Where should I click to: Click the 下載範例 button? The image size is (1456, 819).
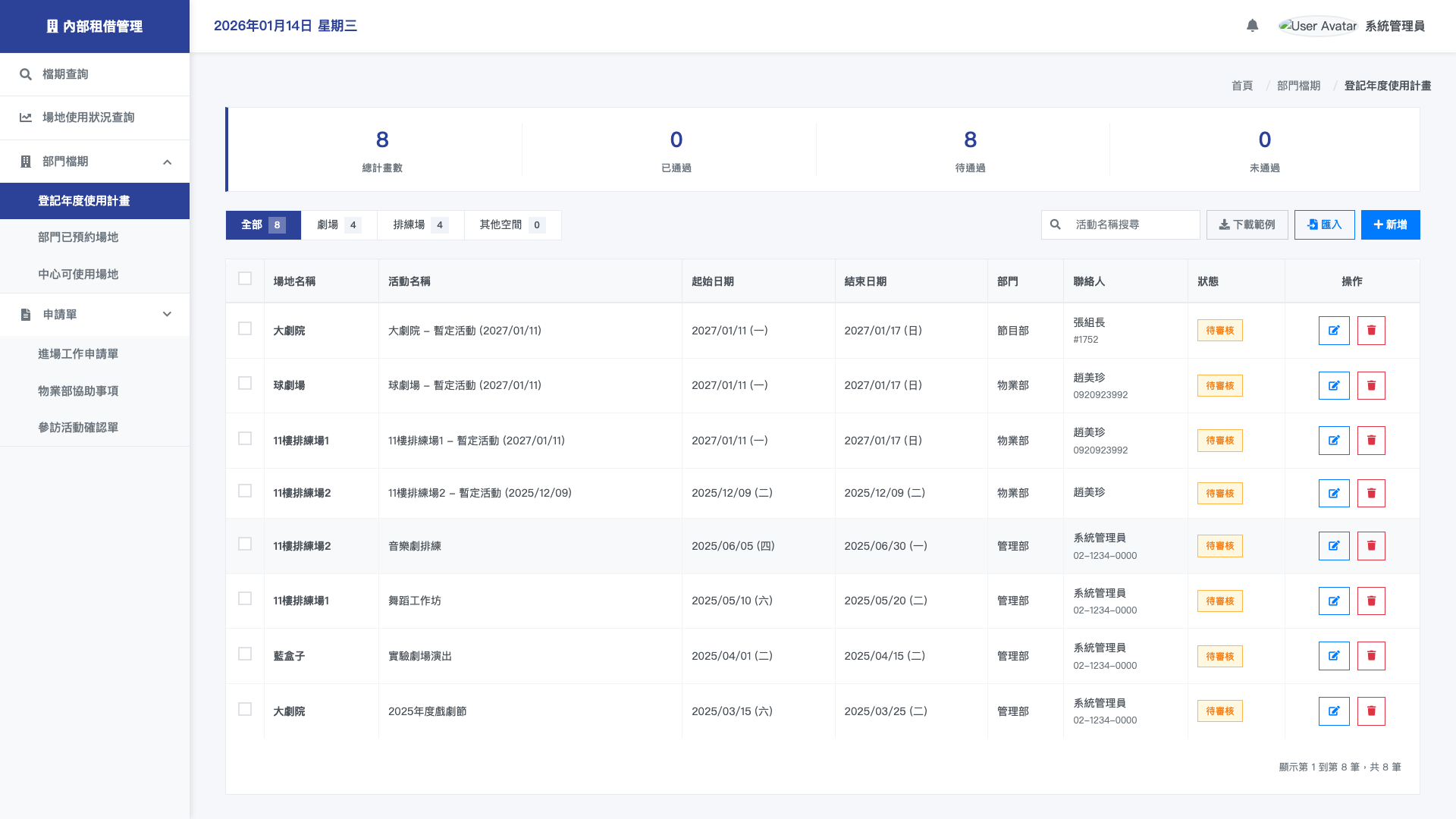(1247, 225)
